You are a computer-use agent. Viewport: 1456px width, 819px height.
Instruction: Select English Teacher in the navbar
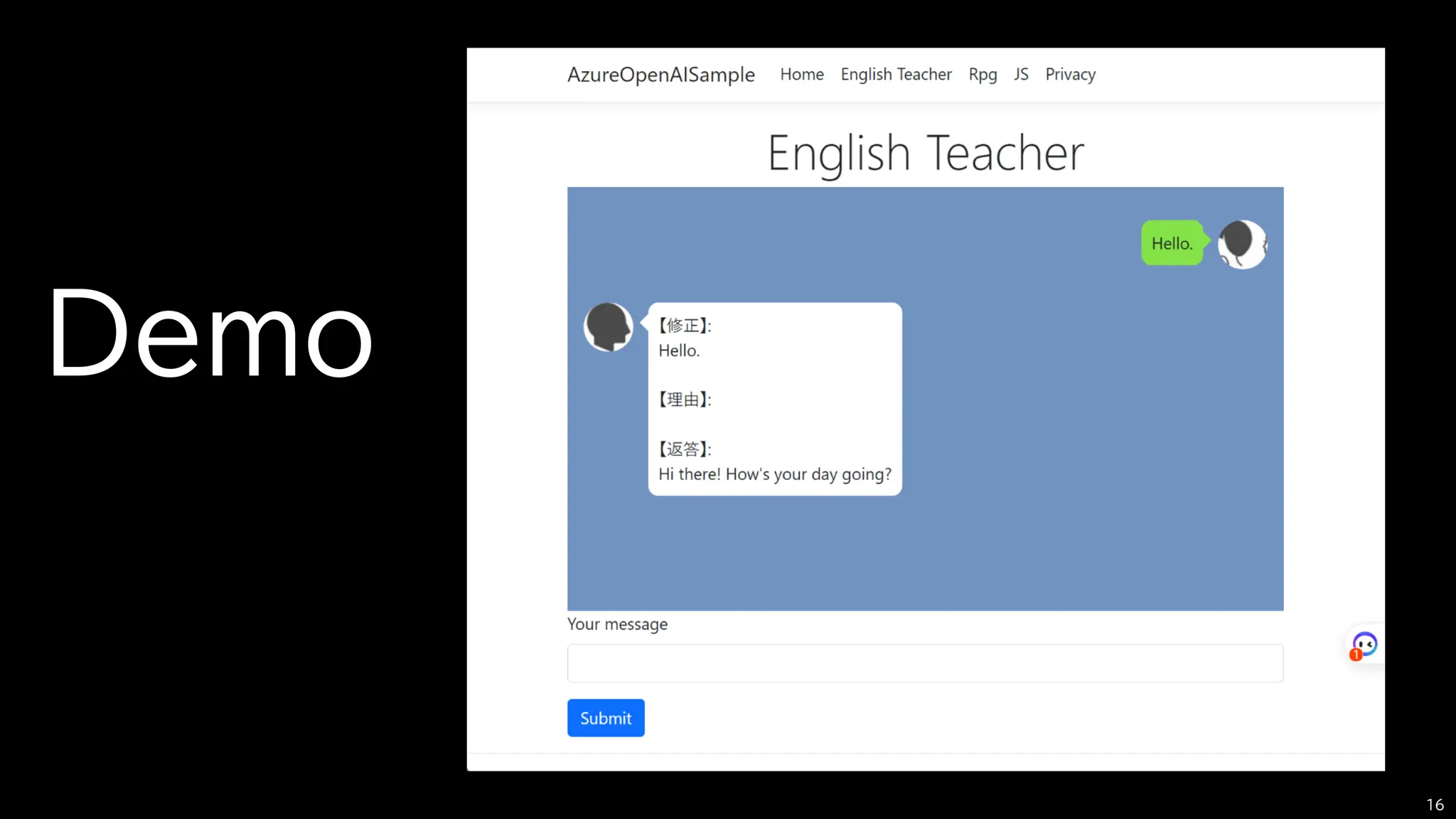click(x=896, y=75)
